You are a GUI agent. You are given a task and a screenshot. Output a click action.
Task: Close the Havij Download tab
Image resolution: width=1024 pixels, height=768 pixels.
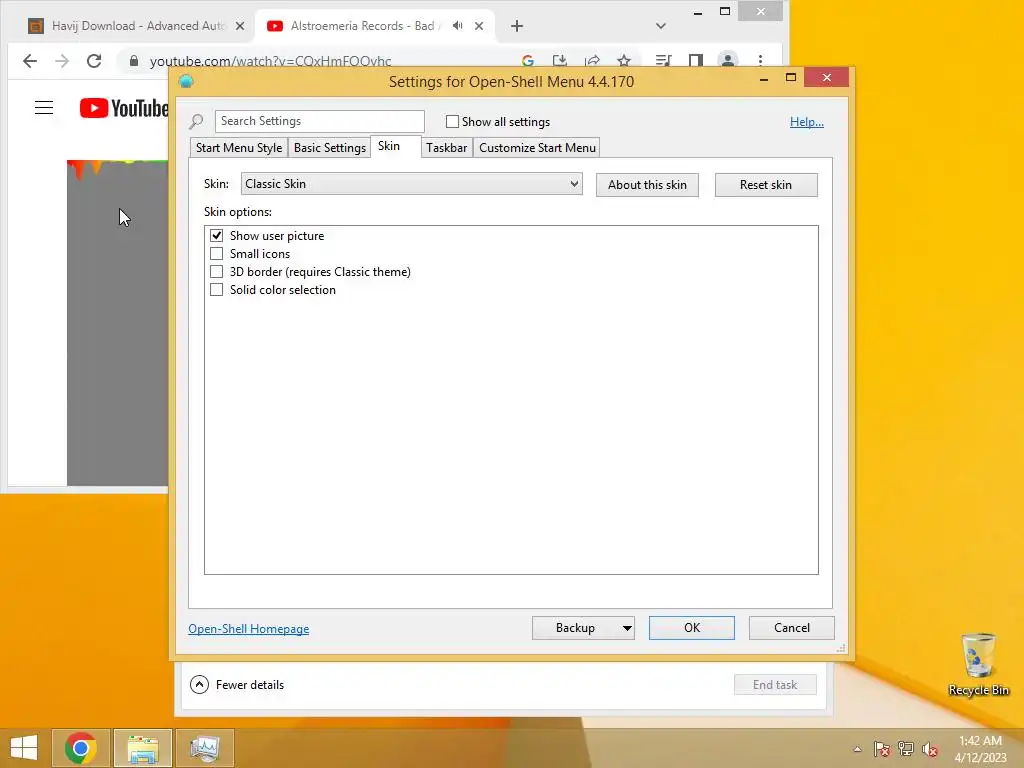coord(240,26)
